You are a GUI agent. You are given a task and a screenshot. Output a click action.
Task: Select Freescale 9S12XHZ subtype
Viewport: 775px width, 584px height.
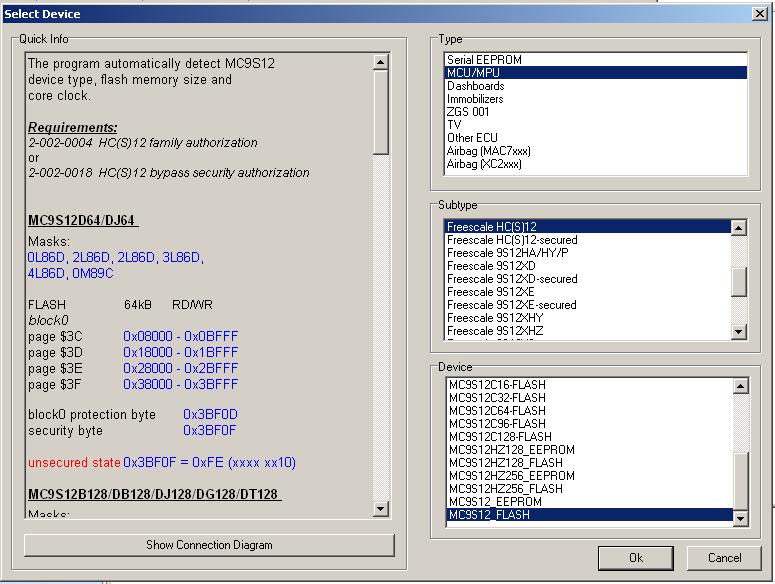[588, 331]
